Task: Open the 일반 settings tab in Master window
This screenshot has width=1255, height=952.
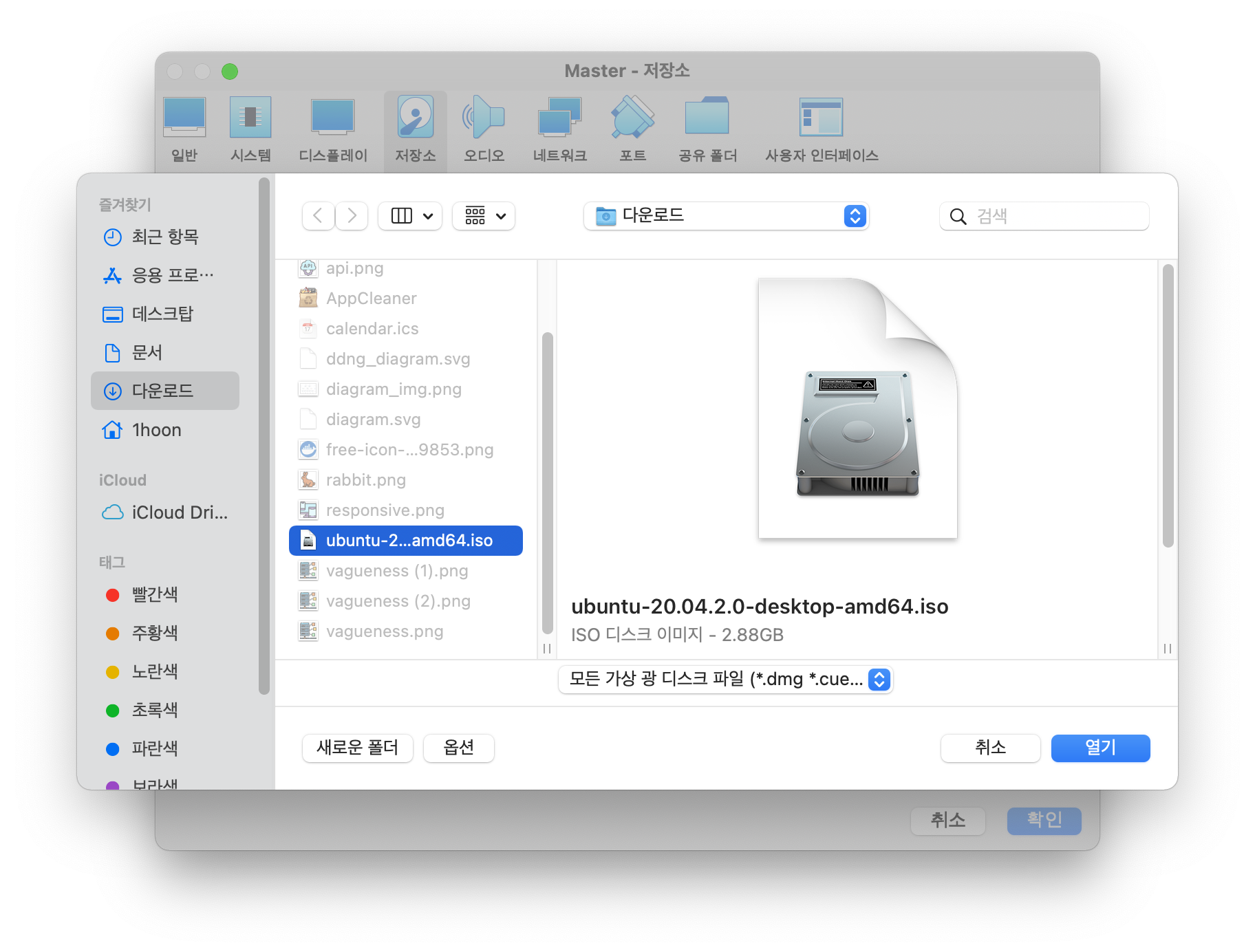Action: click(x=184, y=130)
